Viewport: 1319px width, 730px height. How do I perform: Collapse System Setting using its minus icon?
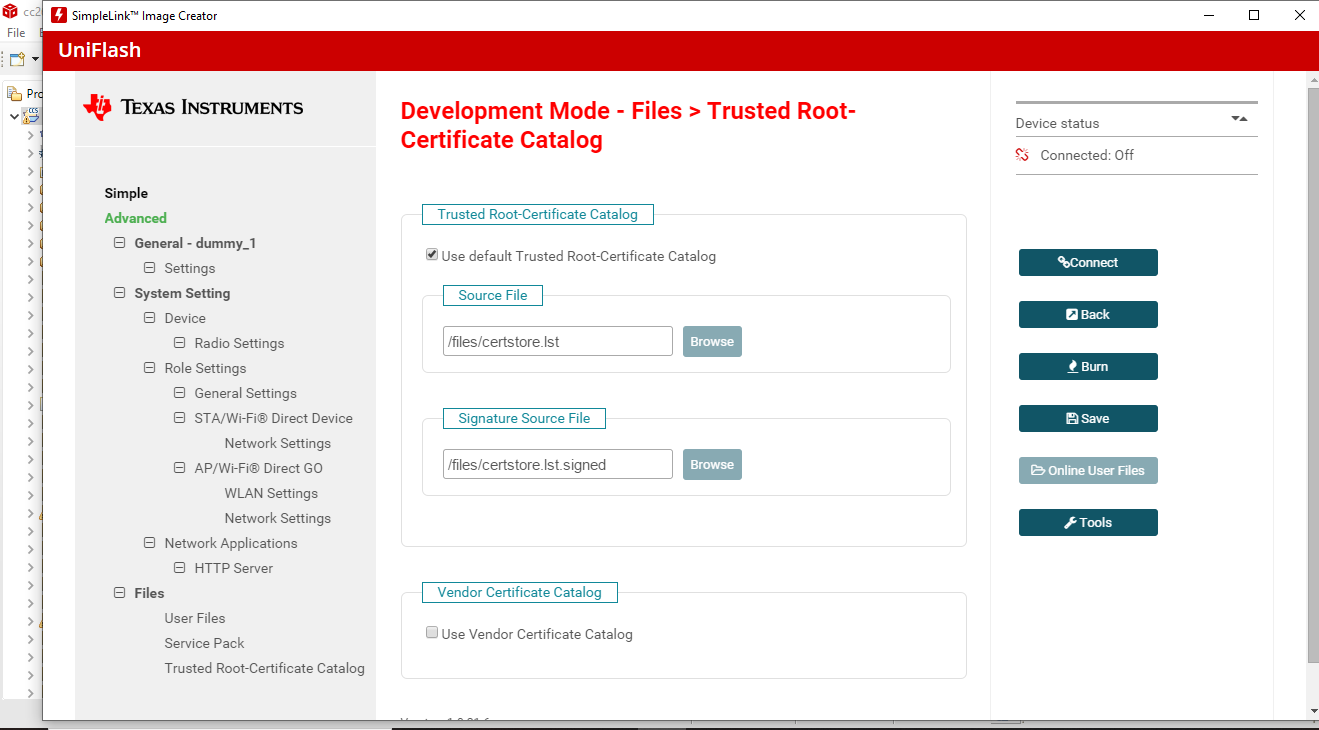click(x=119, y=293)
